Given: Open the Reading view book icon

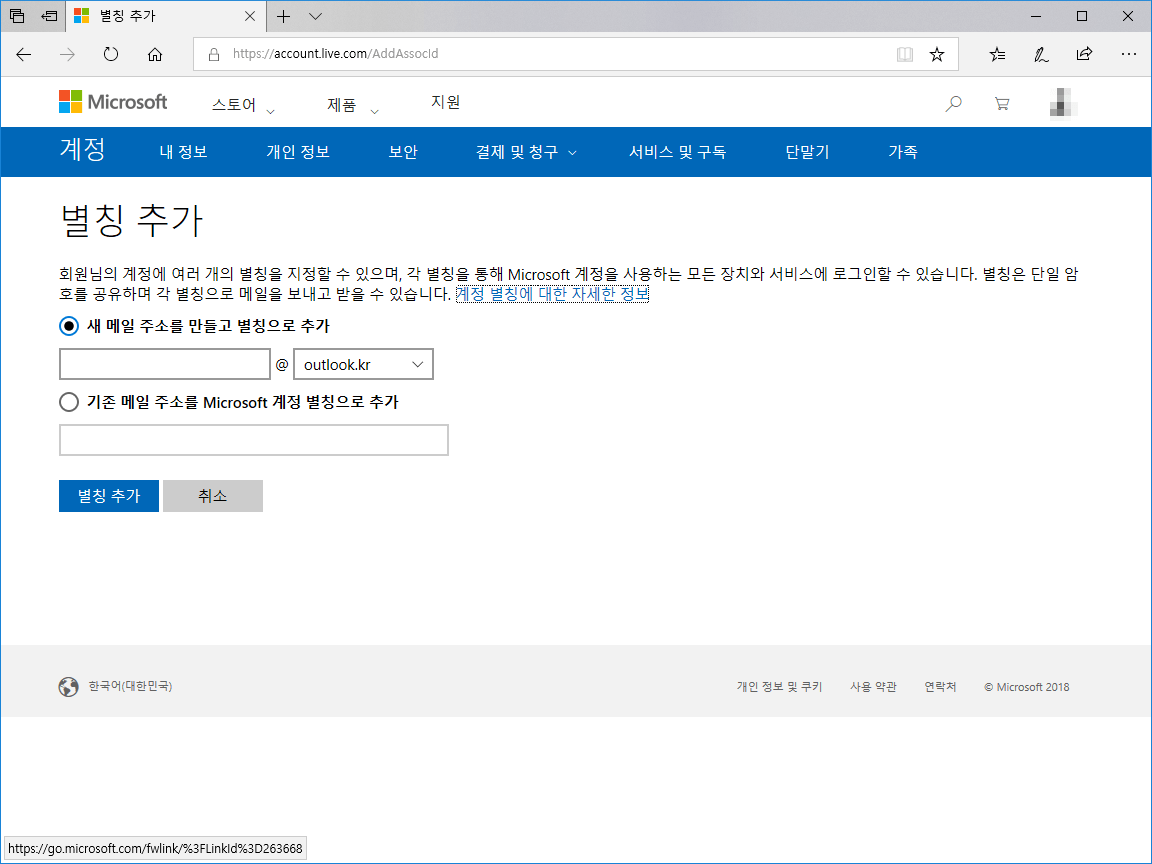Looking at the screenshot, I should coord(904,54).
